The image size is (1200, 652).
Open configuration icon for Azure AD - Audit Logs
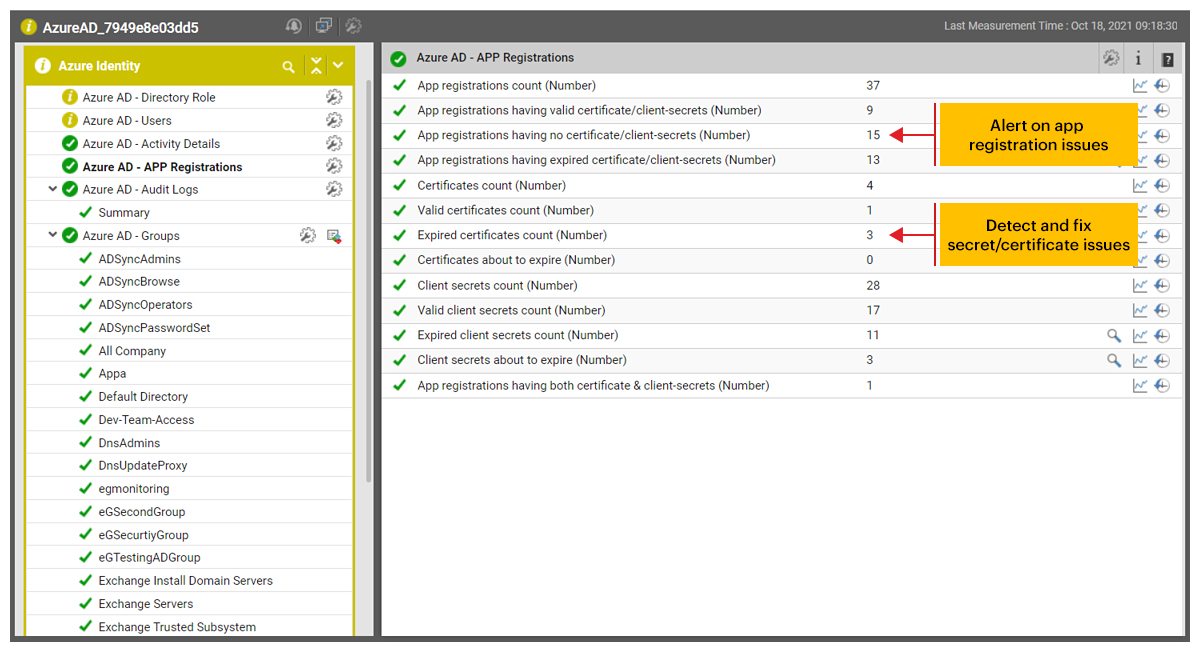pos(334,189)
